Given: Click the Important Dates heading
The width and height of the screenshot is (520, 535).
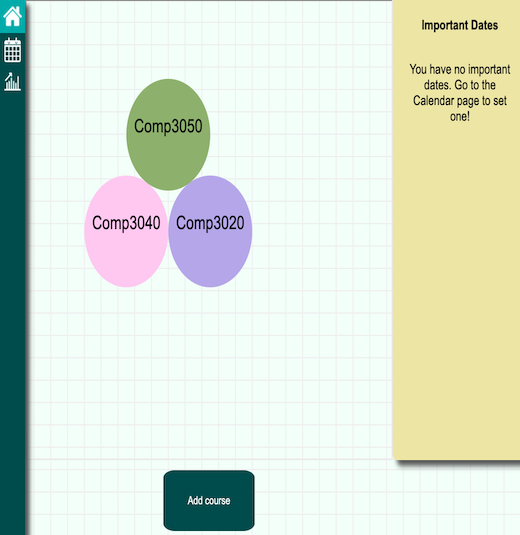Looking at the screenshot, I should 460,25.
